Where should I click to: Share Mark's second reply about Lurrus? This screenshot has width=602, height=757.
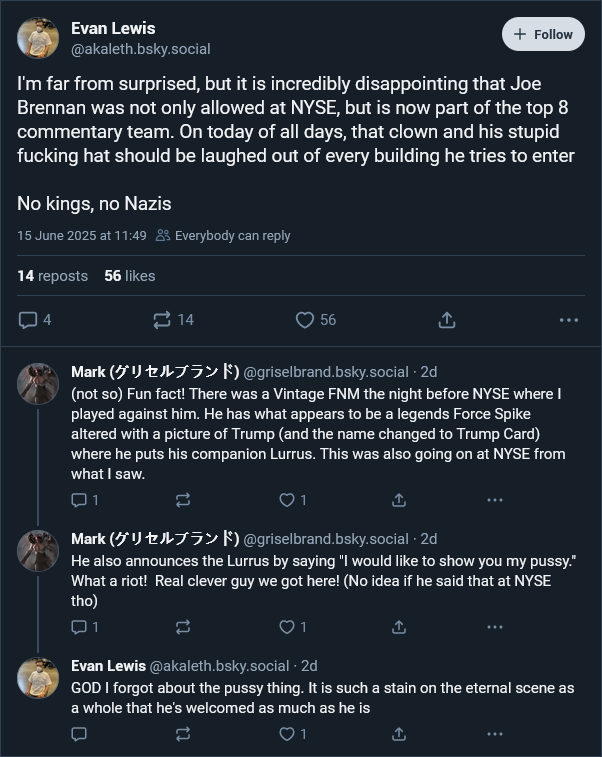(399, 627)
